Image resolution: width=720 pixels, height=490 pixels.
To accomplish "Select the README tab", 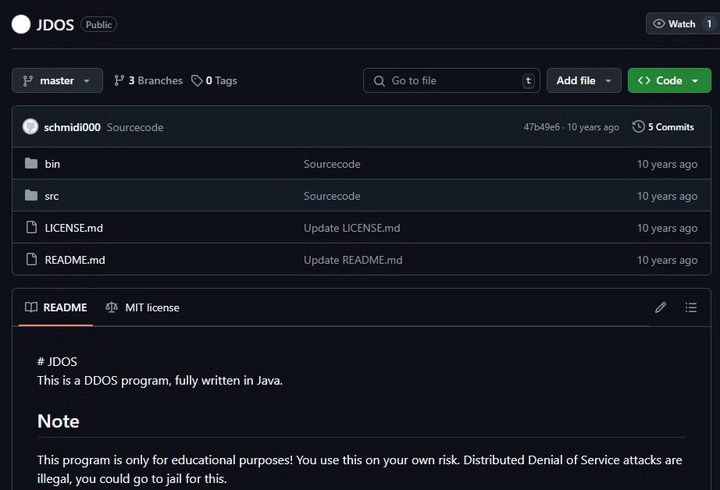I will coord(56,308).
